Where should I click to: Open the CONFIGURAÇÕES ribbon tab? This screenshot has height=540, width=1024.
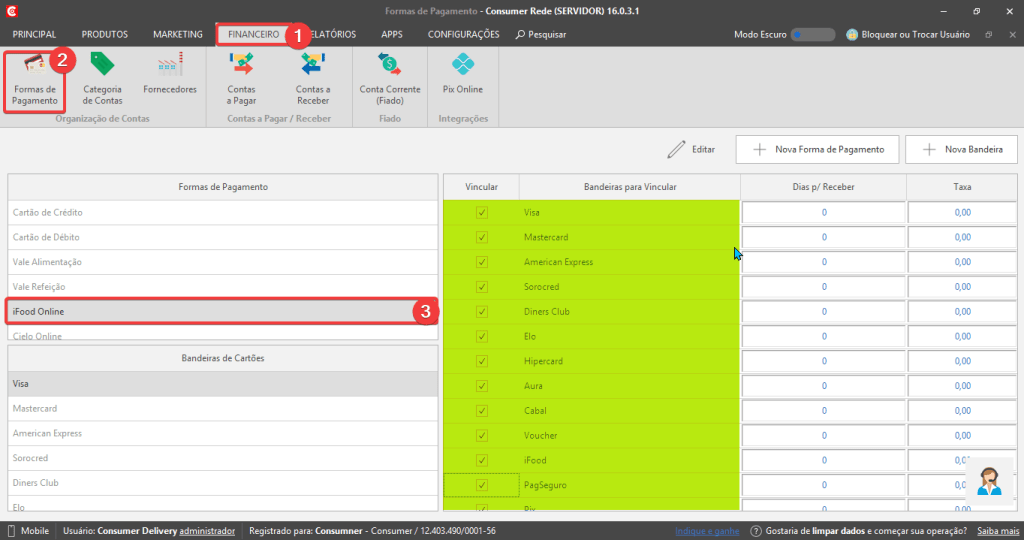464,35
